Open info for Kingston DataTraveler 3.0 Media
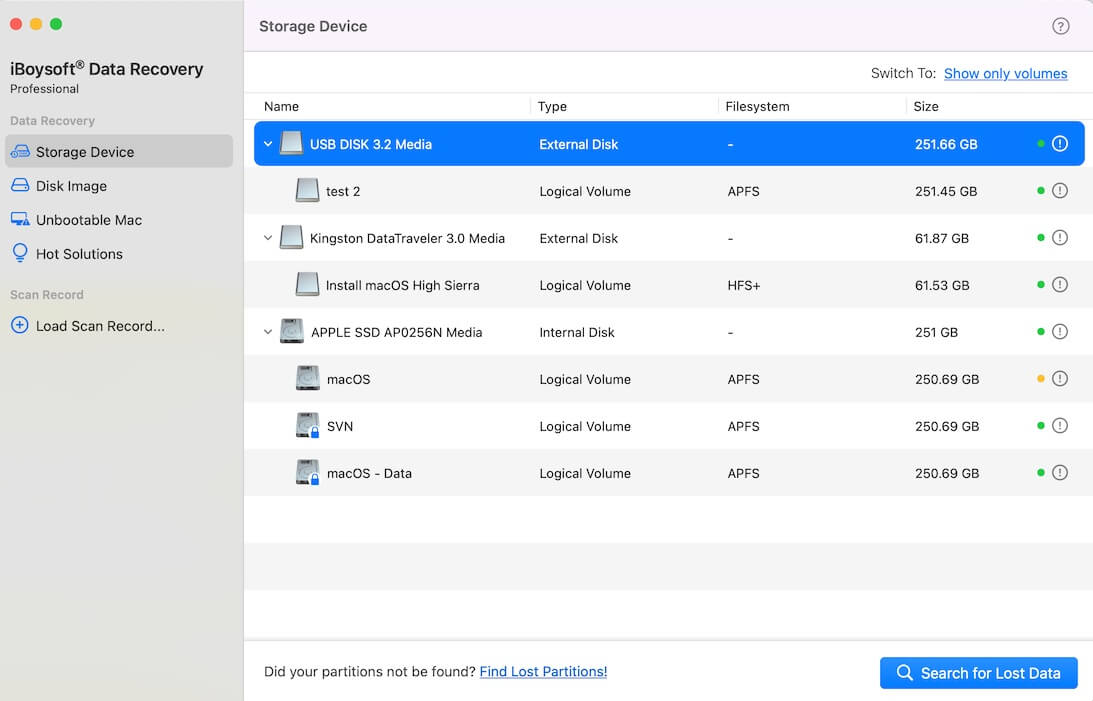 click(1060, 238)
